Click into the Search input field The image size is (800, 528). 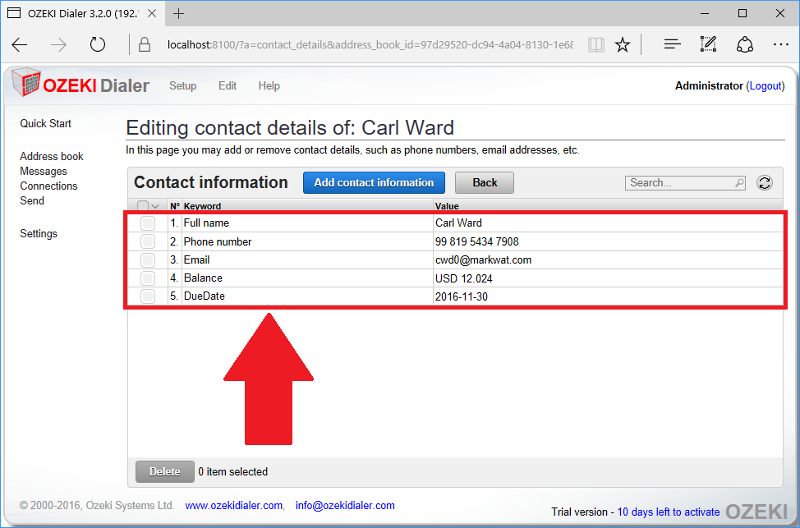click(680, 183)
